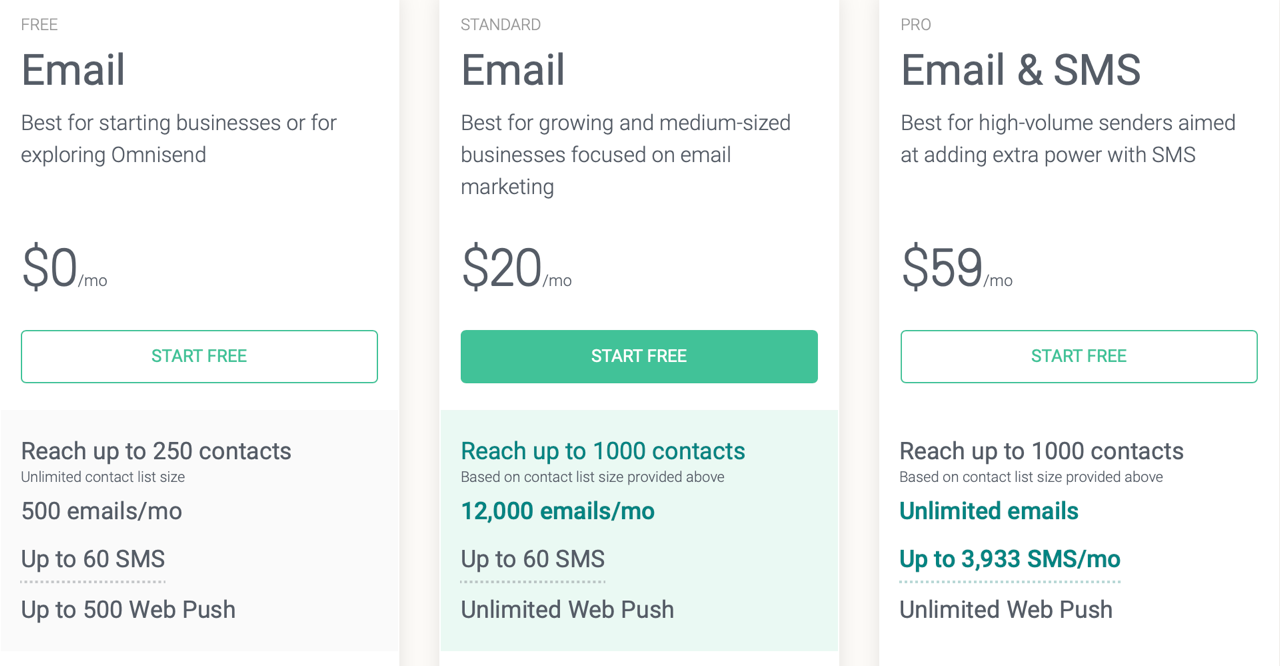The height and width of the screenshot is (666, 1280).
Task: Select the Email & SMS plan heading
Action: tap(1021, 70)
